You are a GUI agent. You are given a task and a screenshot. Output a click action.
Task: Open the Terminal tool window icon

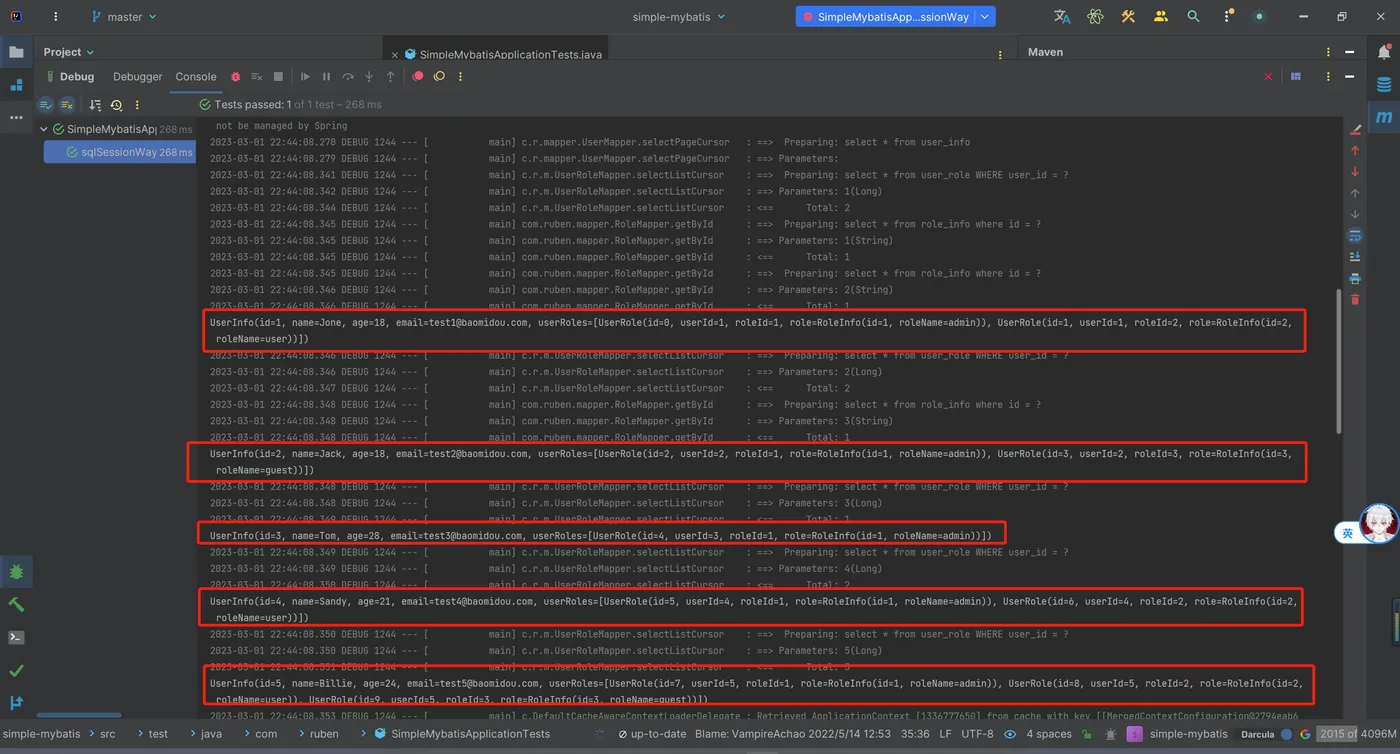click(x=16, y=637)
